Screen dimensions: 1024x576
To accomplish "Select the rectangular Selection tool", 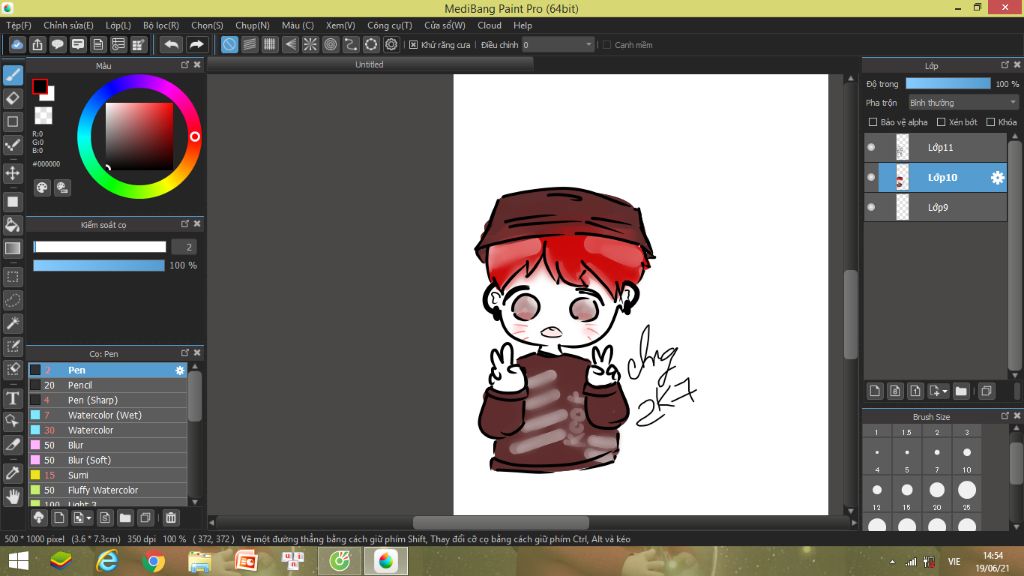I will 13,277.
